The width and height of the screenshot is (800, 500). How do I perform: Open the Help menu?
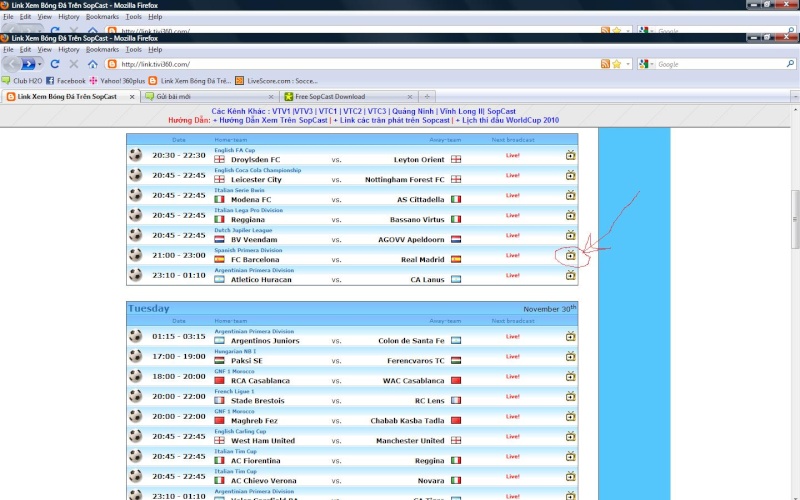tap(155, 49)
